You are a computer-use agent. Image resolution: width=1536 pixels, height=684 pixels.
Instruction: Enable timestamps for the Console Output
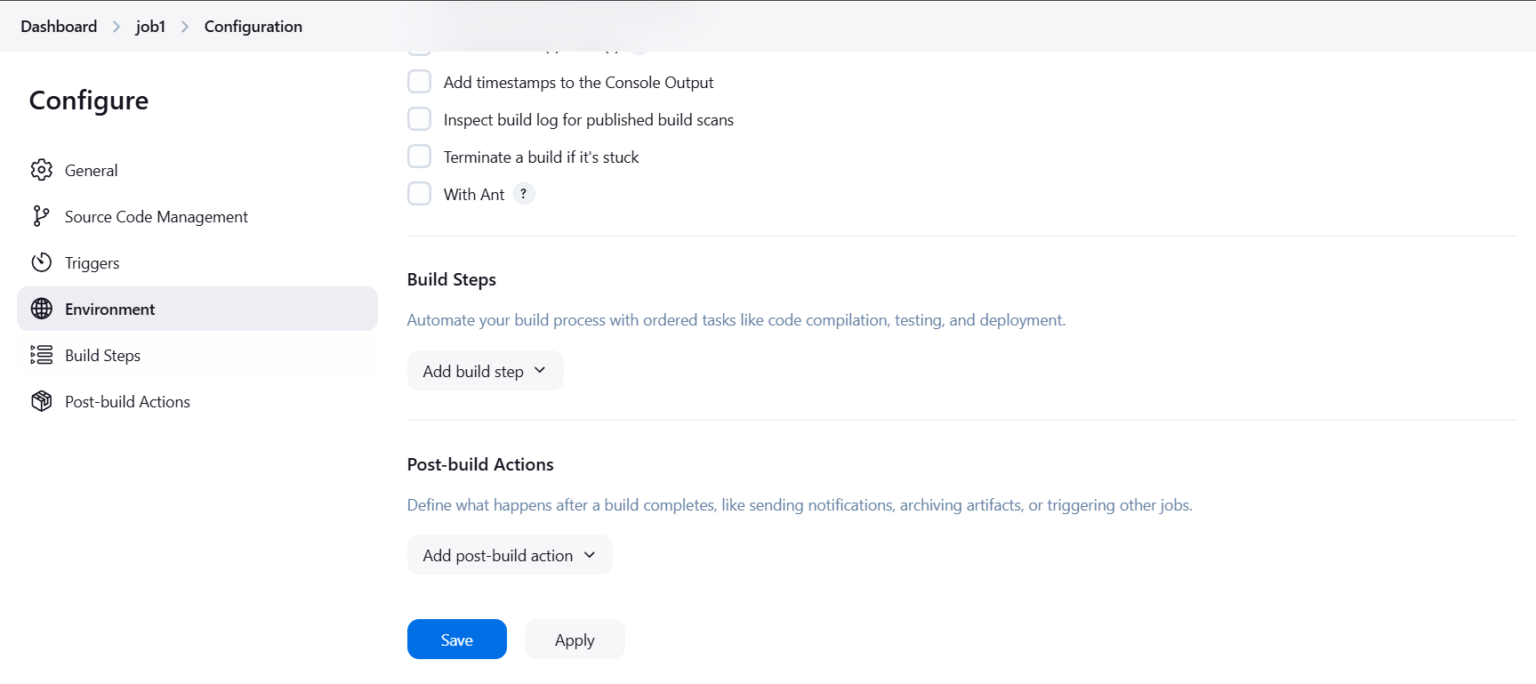click(419, 81)
